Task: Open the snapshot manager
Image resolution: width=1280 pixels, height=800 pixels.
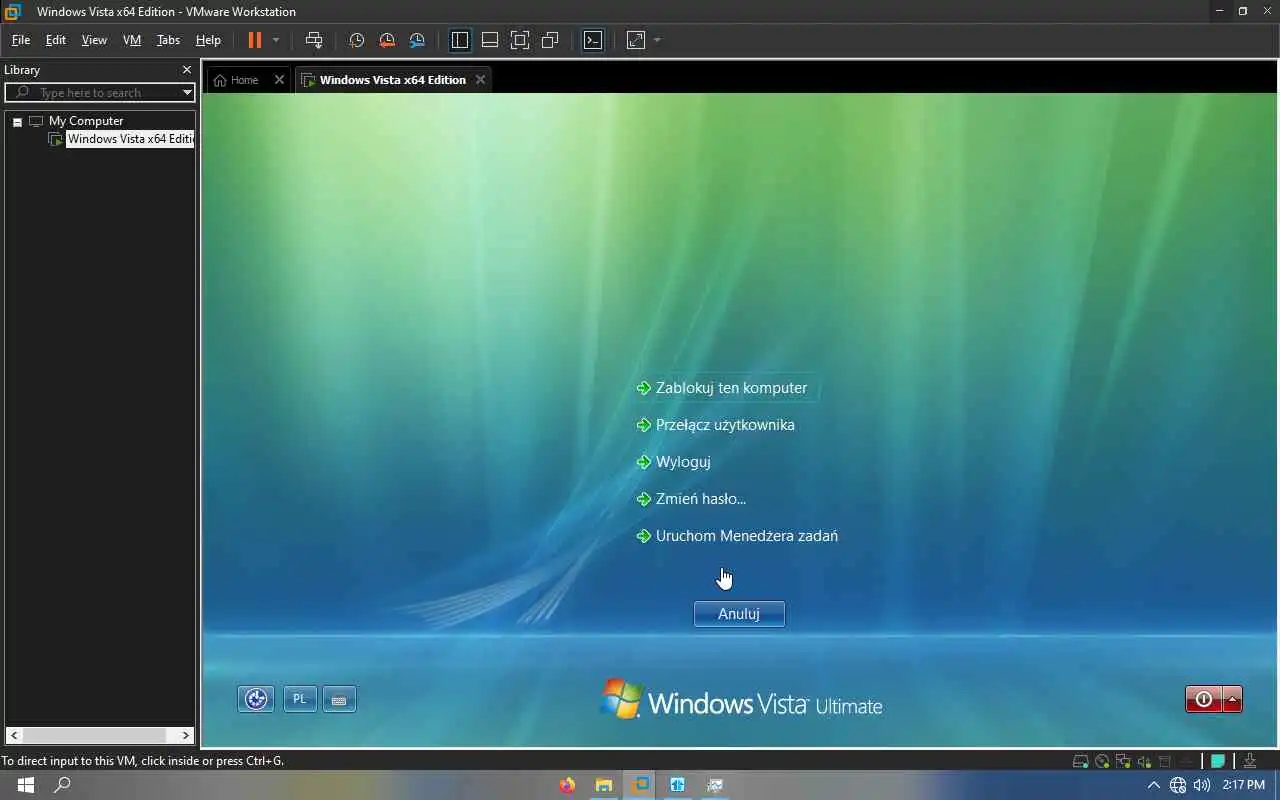Action: click(417, 40)
